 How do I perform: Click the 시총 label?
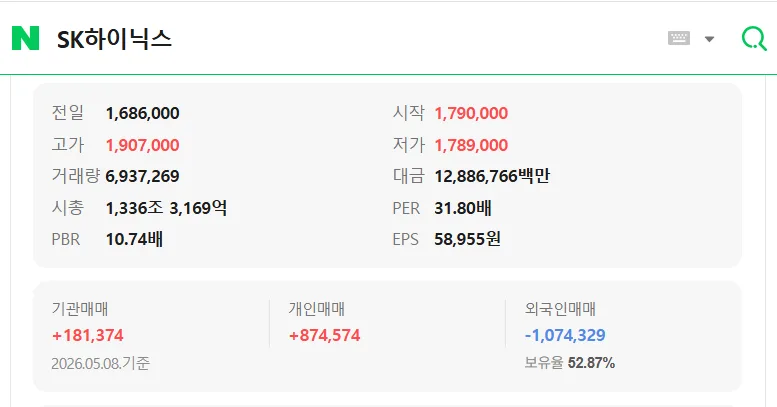coord(68,208)
